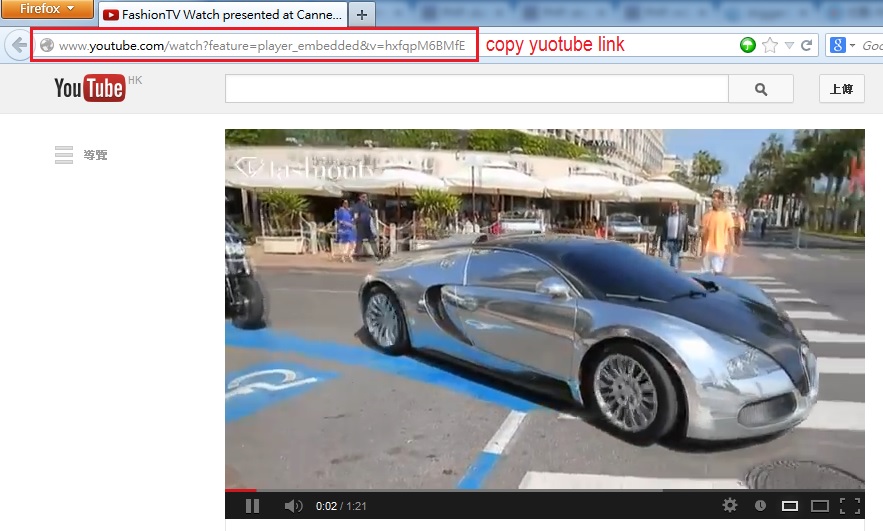
Task: Click the video progress bar
Action: pos(544,490)
